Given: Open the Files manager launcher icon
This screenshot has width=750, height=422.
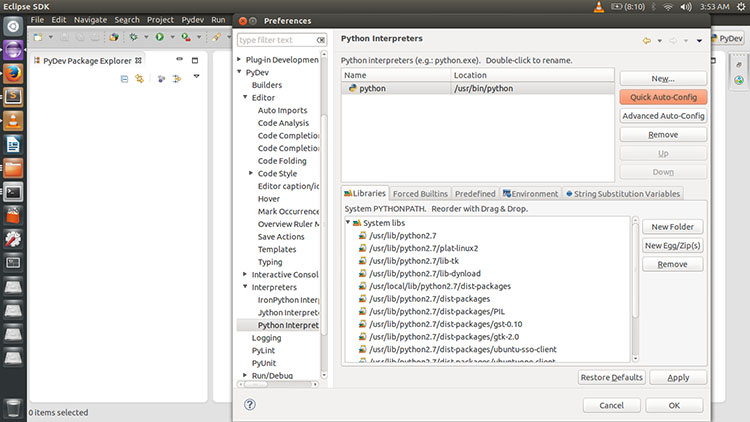Looking at the screenshot, I should tap(13, 168).
